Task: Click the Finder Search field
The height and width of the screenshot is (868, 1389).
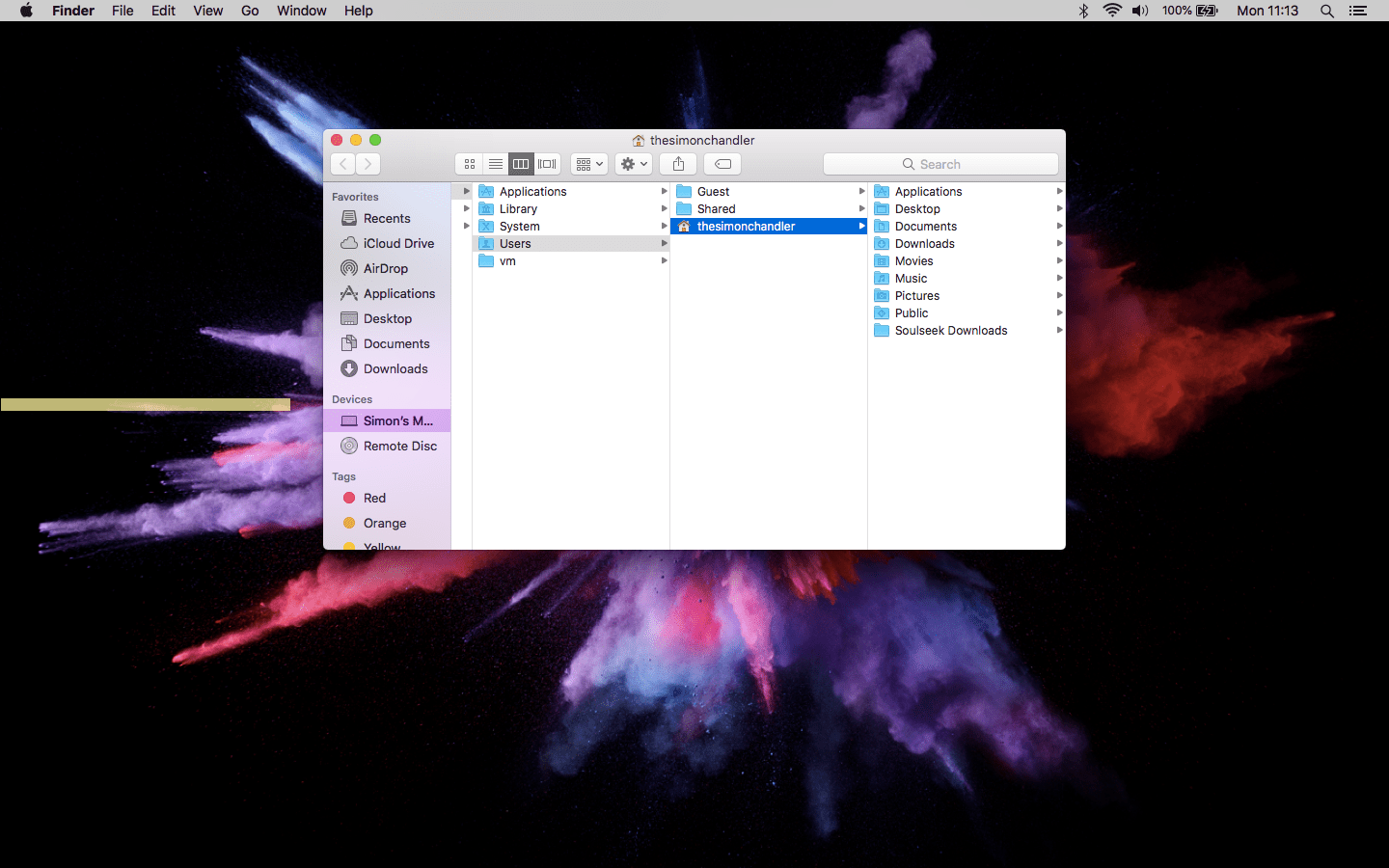Action: (x=940, y=164)
